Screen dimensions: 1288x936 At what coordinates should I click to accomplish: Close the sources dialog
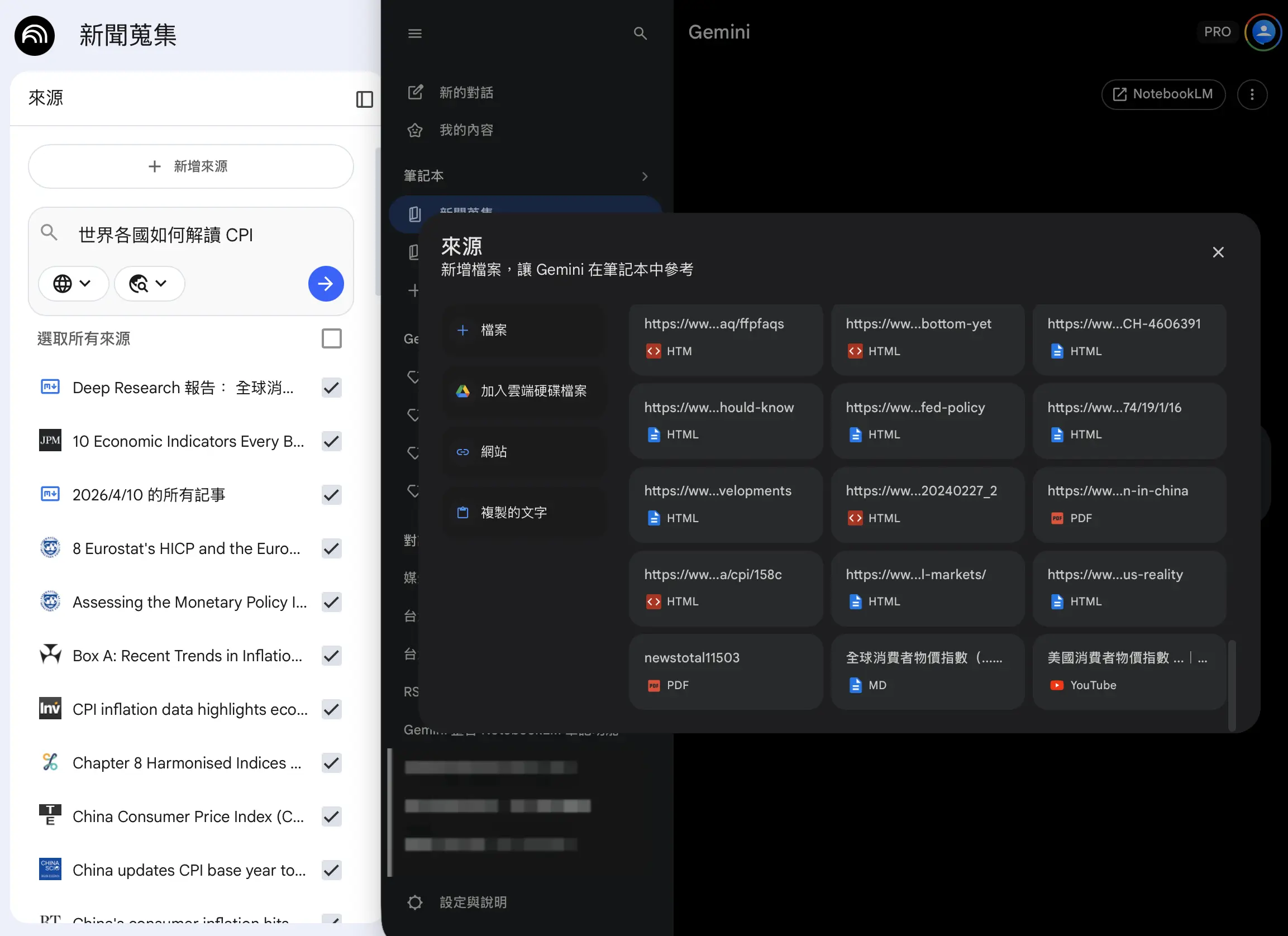(1218, 252)
